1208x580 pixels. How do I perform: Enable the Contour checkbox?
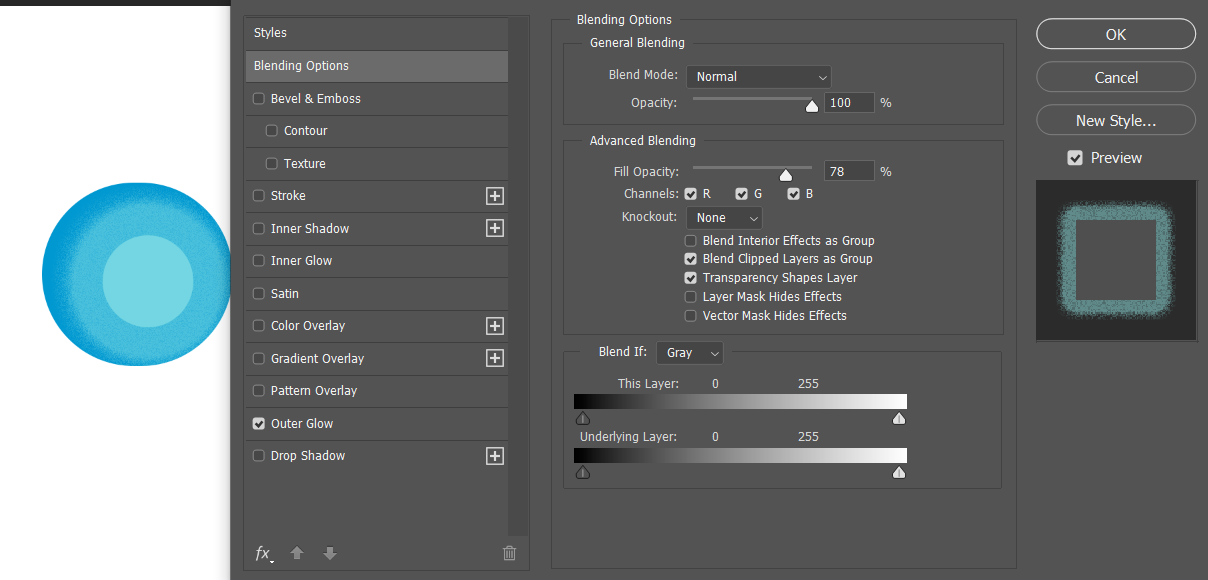click(272, 131)
